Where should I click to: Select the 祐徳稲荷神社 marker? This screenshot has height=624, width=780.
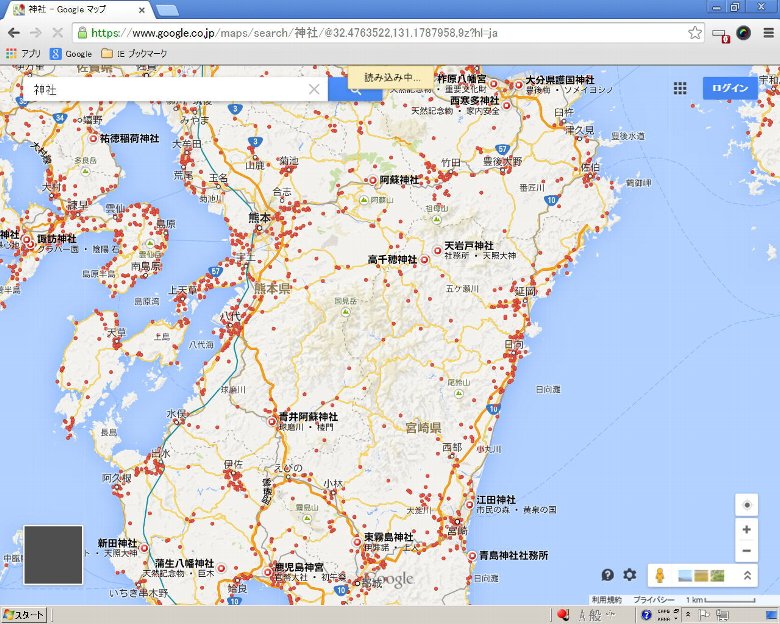click(93, 138)
